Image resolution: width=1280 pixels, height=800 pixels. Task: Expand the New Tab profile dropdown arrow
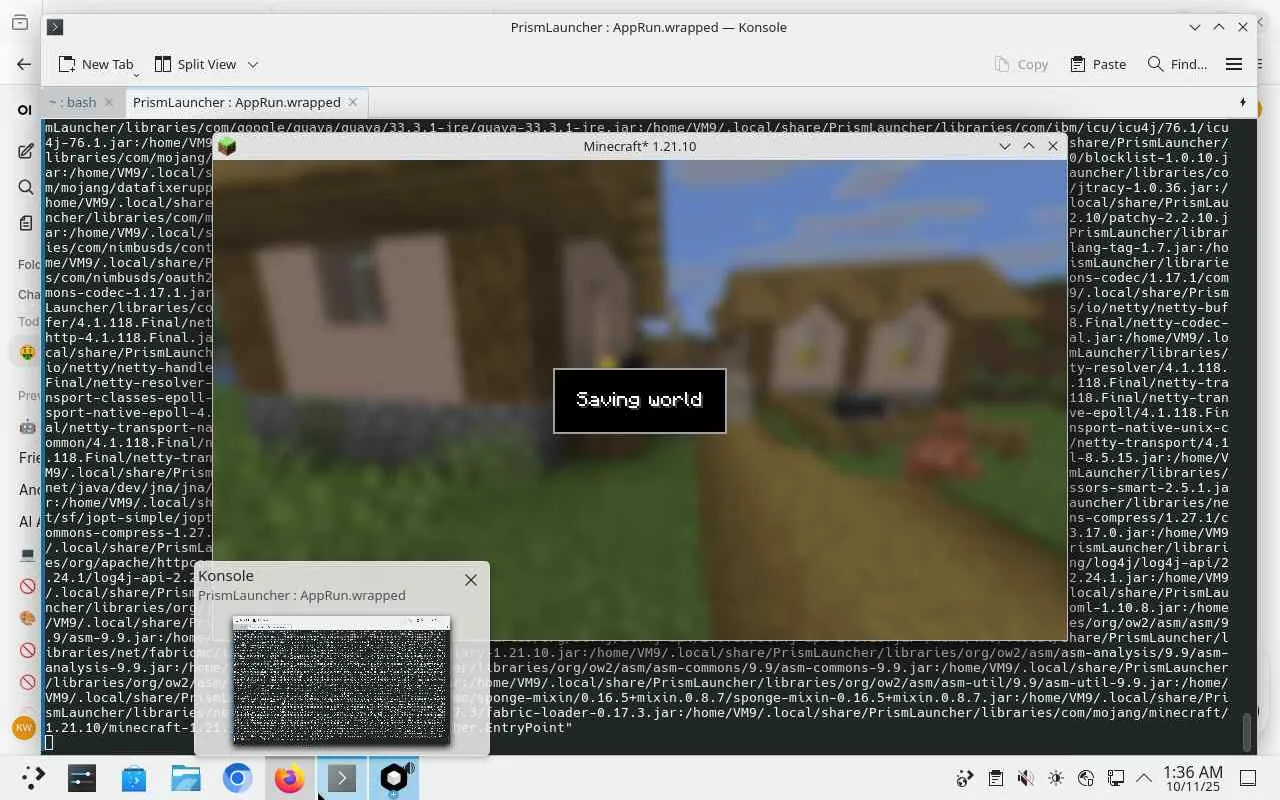coord(136,74)
